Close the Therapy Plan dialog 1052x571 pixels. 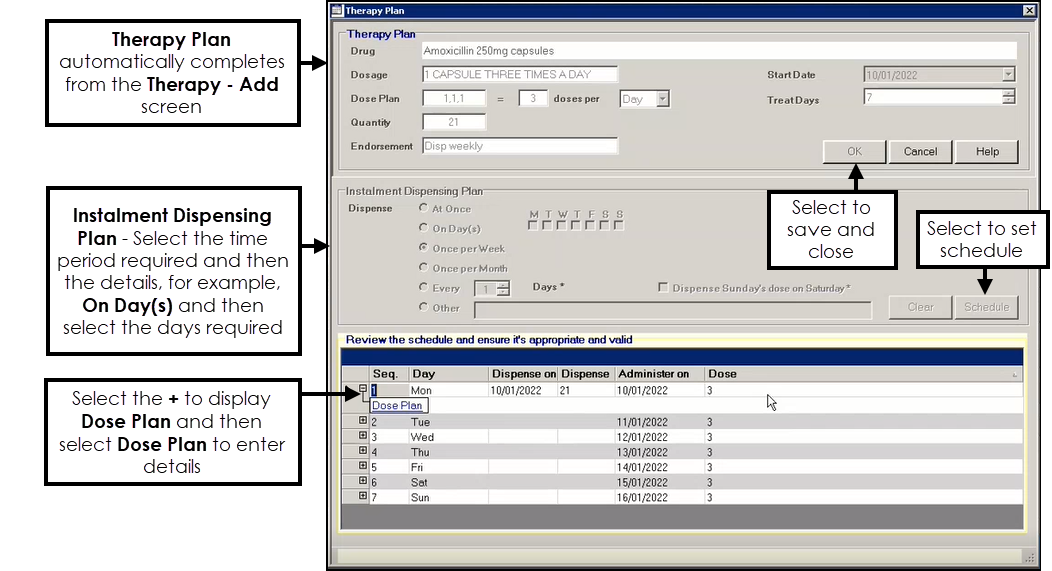click(1029, 10)
